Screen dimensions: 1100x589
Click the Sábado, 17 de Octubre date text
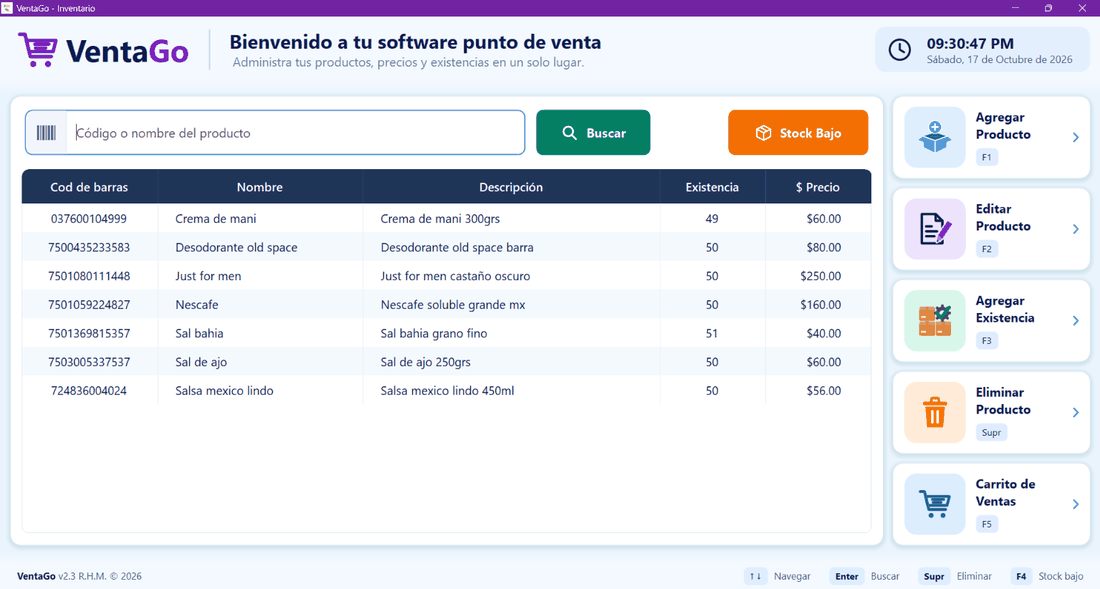1000,60
